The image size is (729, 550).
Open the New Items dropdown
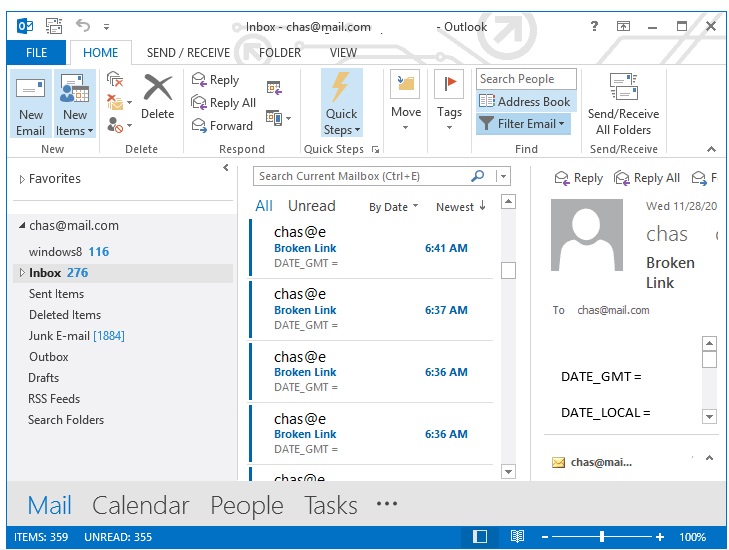click(x=75, y=104)
